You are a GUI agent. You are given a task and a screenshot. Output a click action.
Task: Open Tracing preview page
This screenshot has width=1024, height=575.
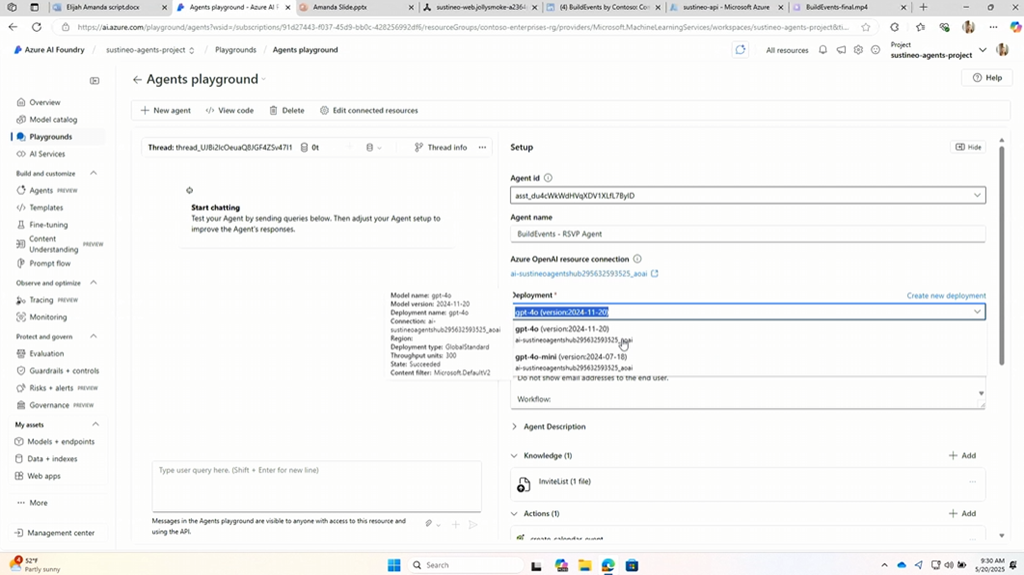(x=41, y=300)
